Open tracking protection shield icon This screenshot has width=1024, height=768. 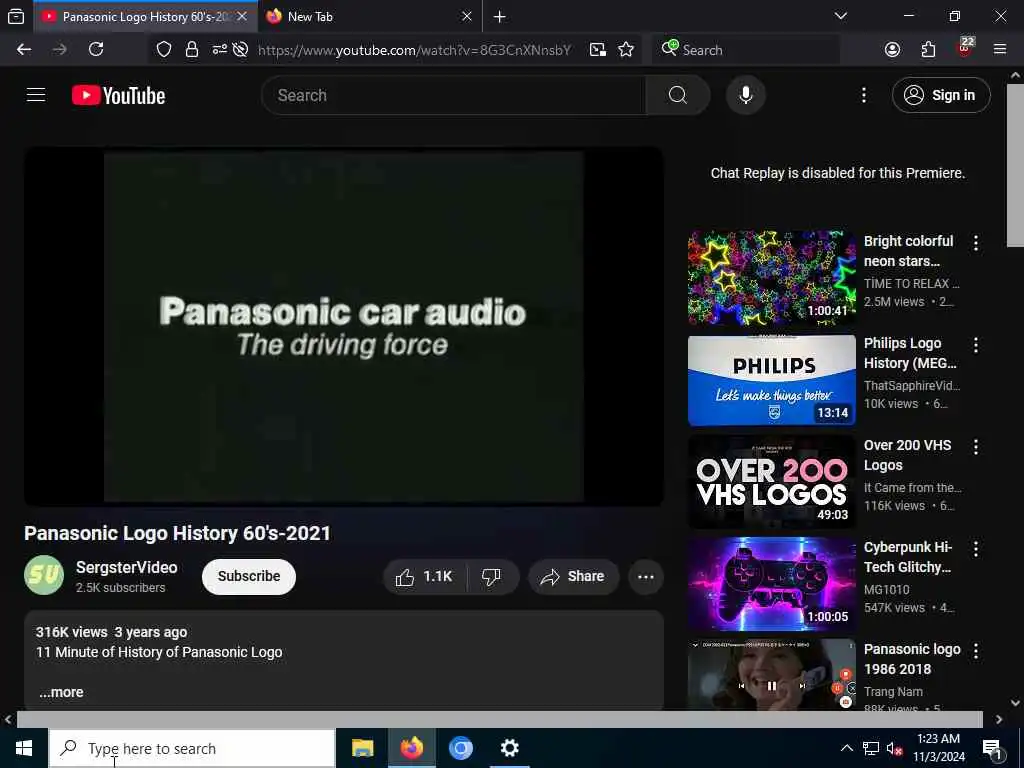164,50
